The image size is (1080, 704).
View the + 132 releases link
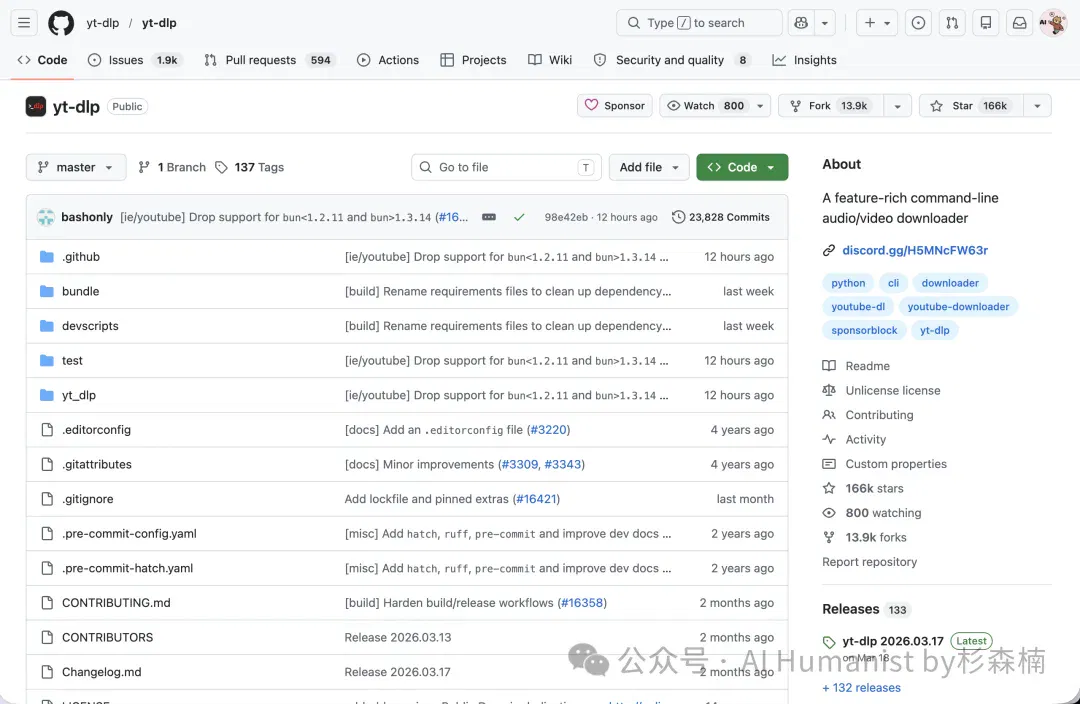coord(861,687)
